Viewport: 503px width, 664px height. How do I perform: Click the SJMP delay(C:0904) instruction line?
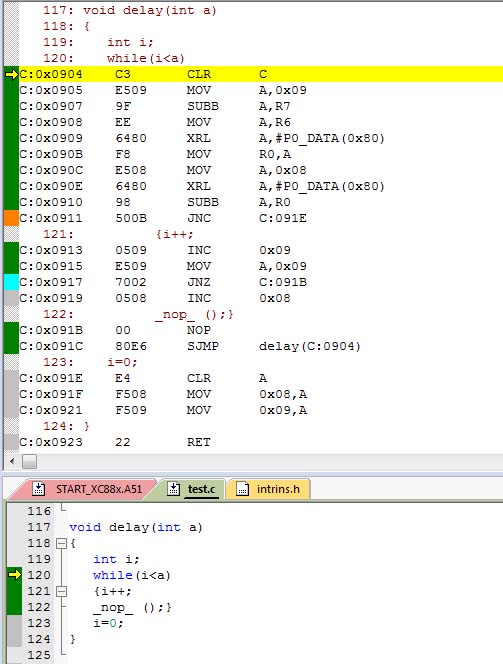tap(261, 346)
